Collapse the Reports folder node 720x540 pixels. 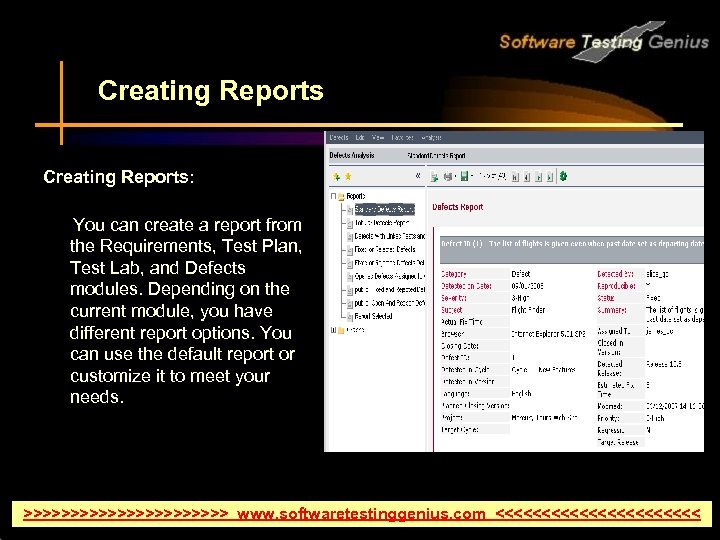(333, 196)
